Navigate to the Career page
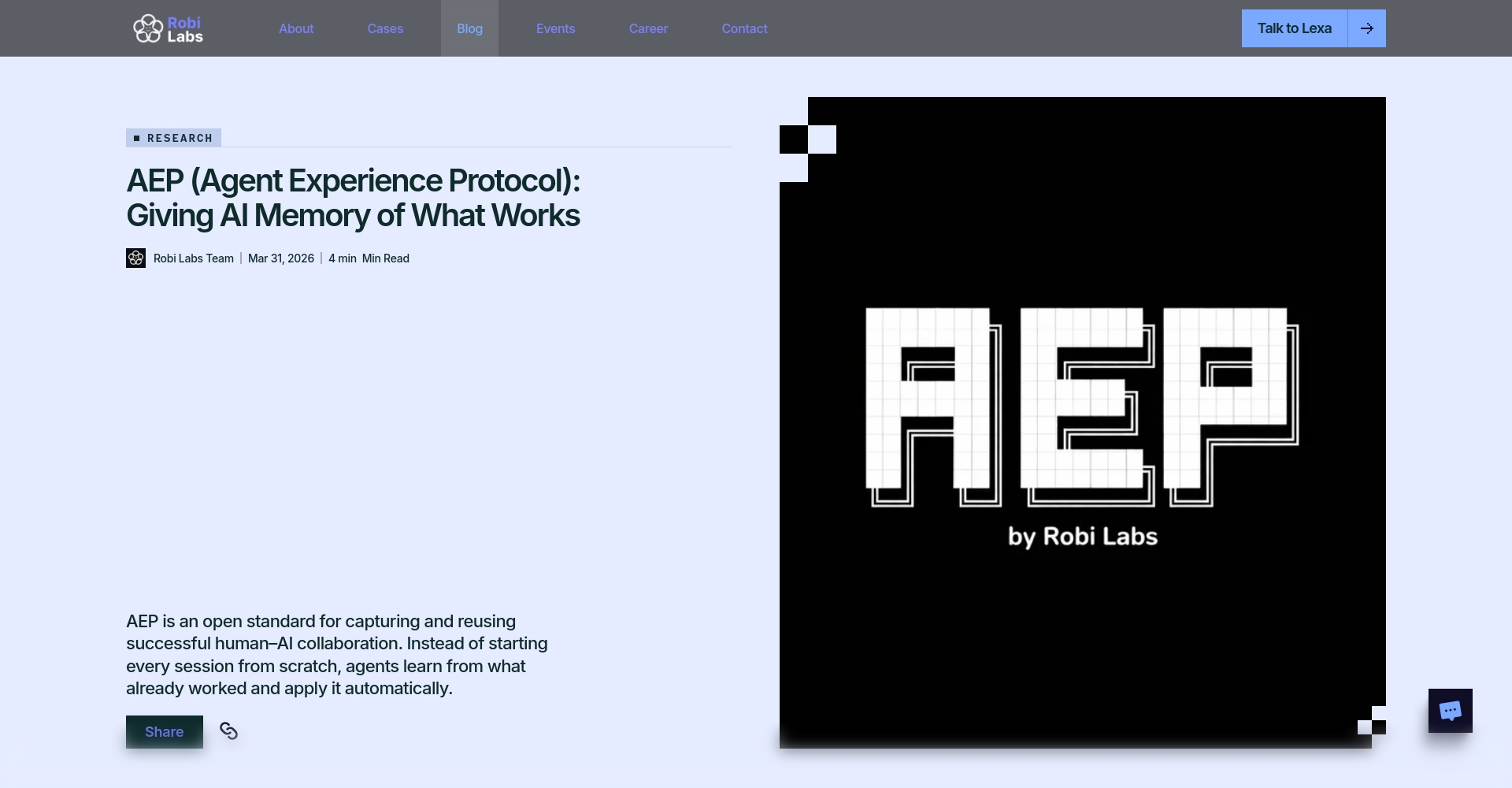The height and width of the screenshot is (788, 1512). coord(648,28)
